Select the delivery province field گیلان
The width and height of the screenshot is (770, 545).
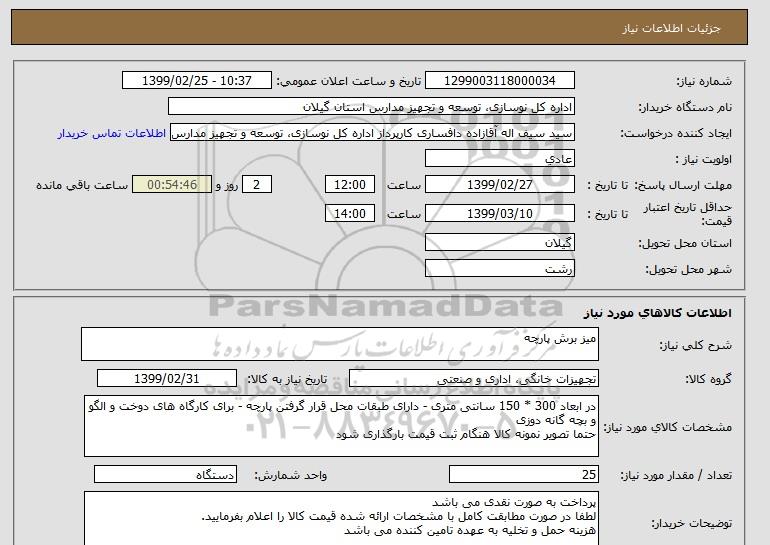coord(499,243)
